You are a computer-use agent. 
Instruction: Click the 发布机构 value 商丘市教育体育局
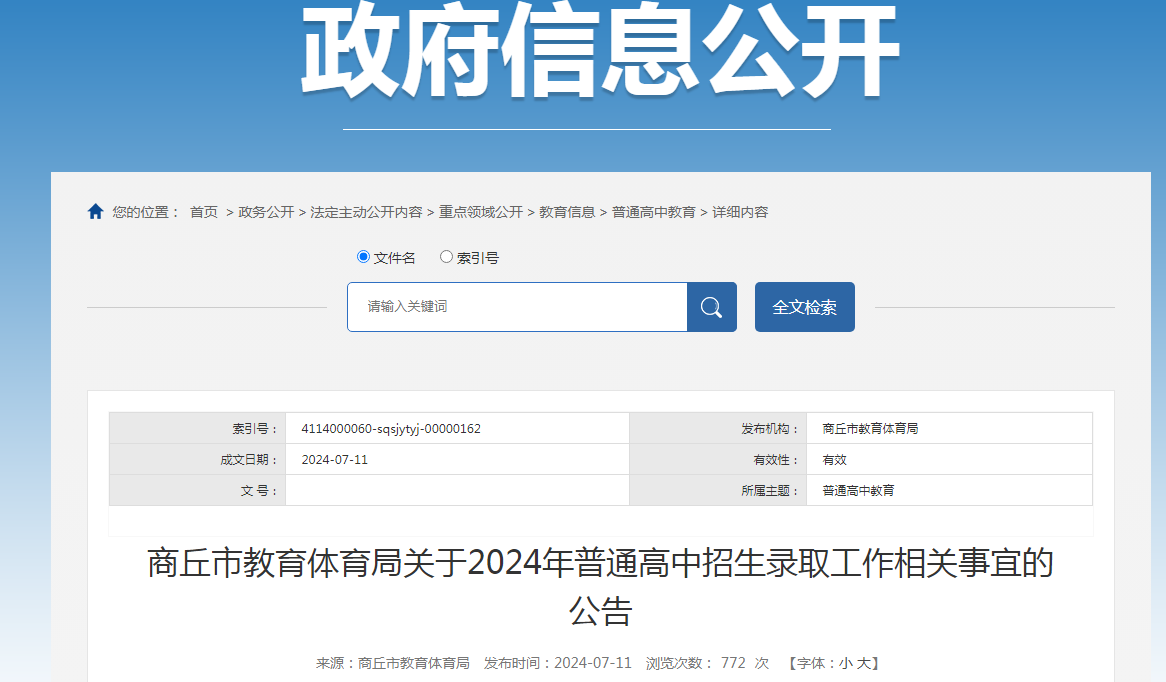point(873,427)
